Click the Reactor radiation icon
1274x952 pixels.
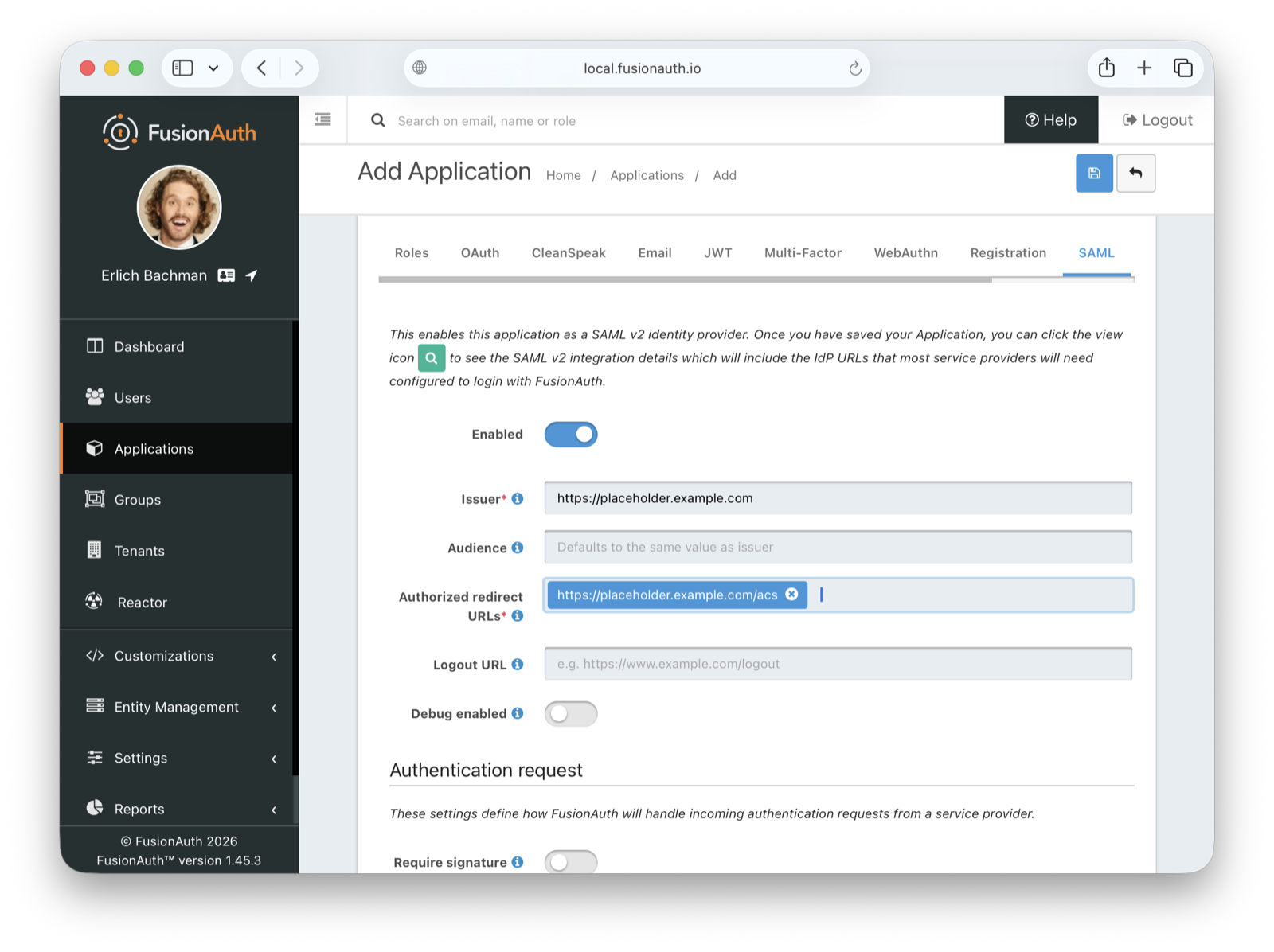point(95,602)
